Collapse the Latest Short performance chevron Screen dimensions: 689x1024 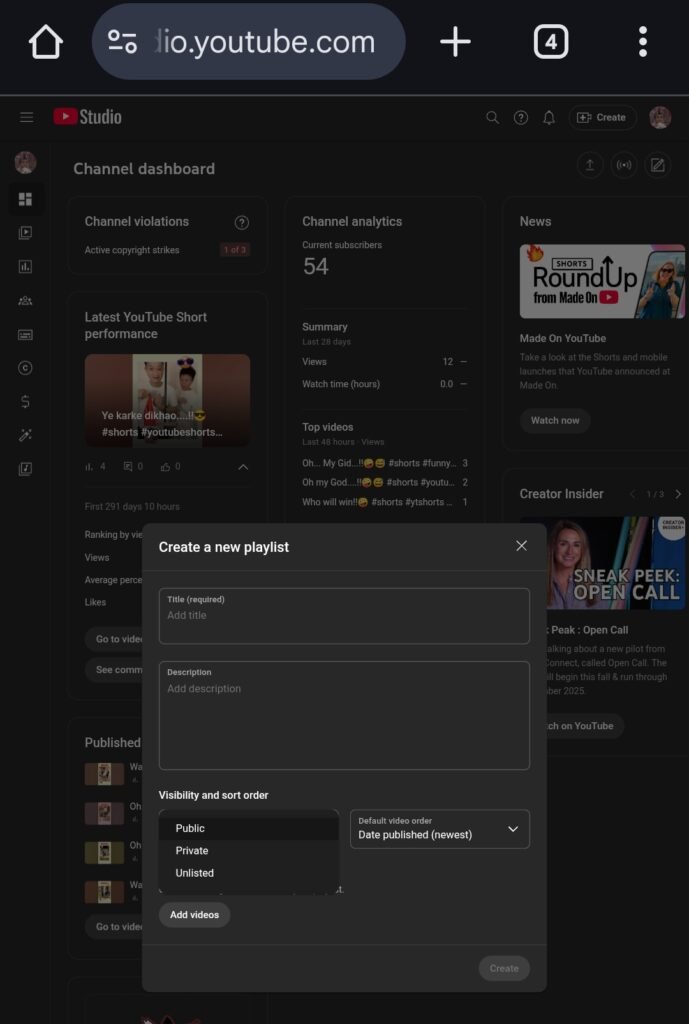(243, 467)
